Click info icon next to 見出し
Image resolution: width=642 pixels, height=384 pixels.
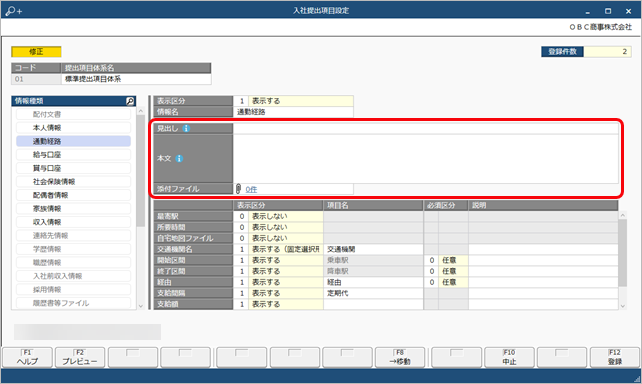tap(186, 129)
